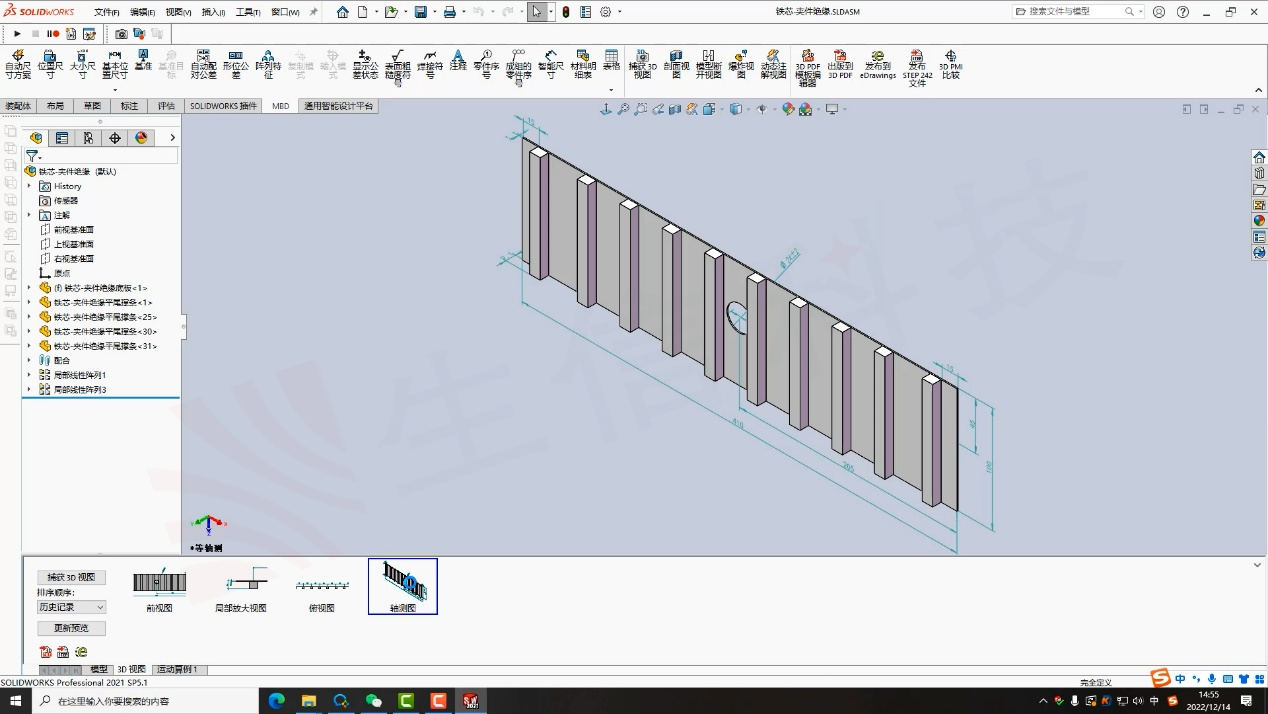Switch to the SOLIDWORKS 插件 tab
This screenshot has width=1268, height=714.
224,106
